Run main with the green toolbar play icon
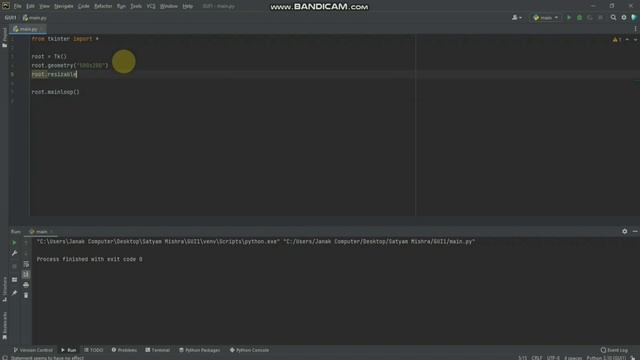 coord(569,18)
